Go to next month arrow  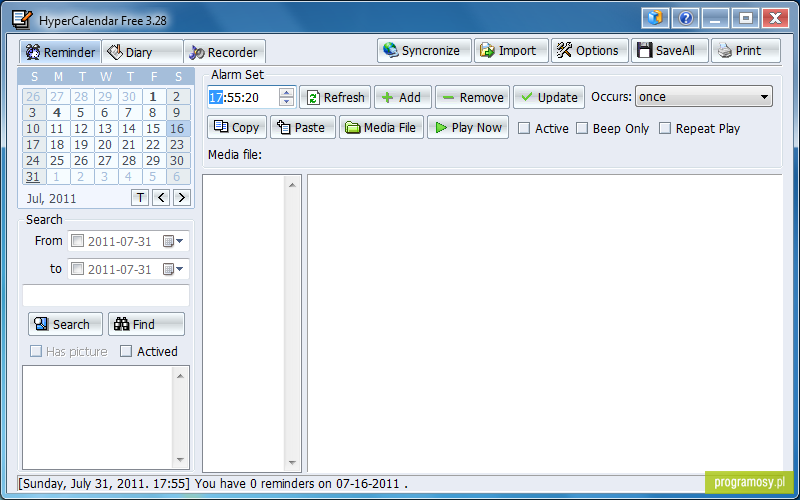click(x=182, y=197)
